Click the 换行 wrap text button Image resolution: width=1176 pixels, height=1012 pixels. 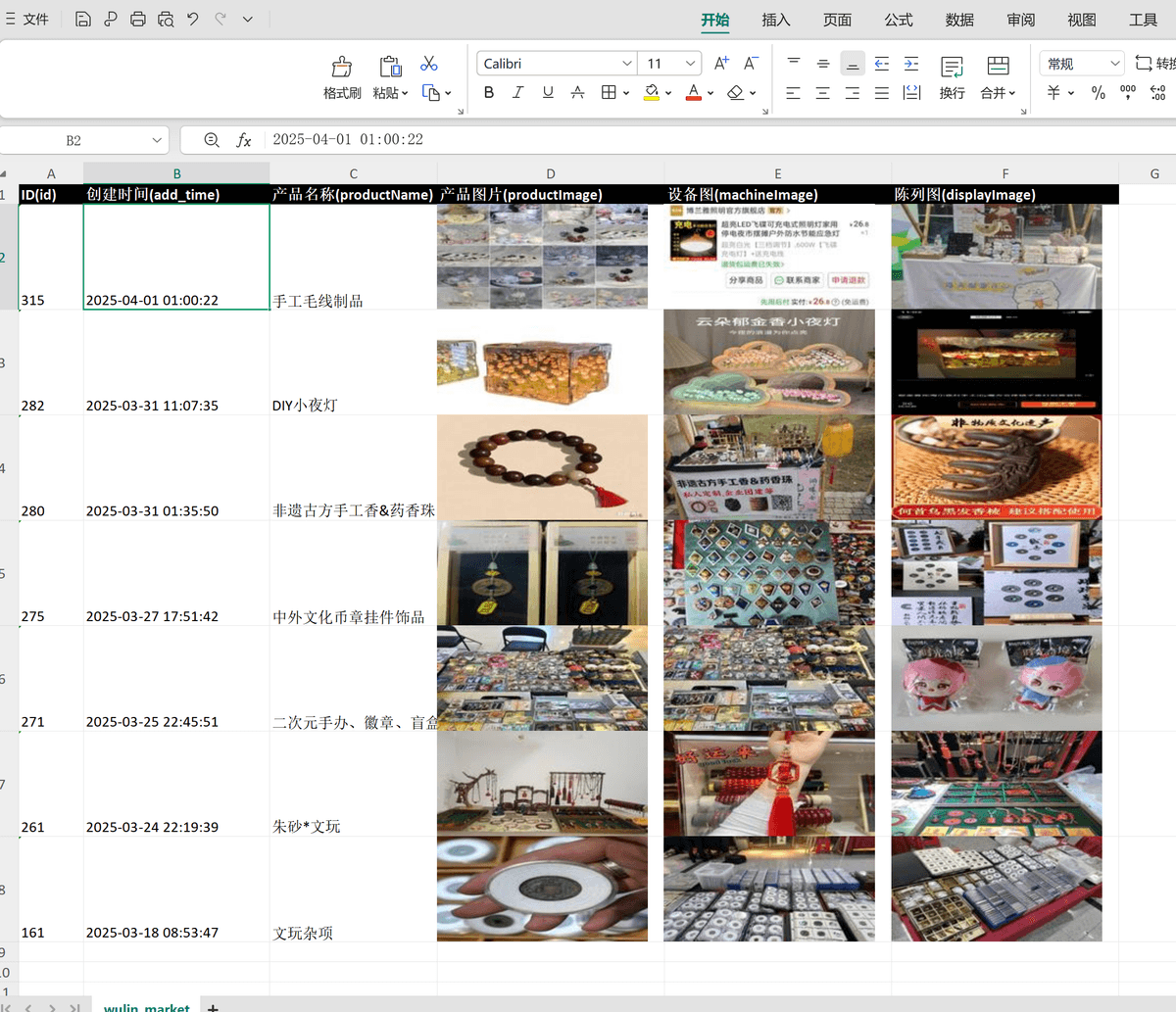952,76
